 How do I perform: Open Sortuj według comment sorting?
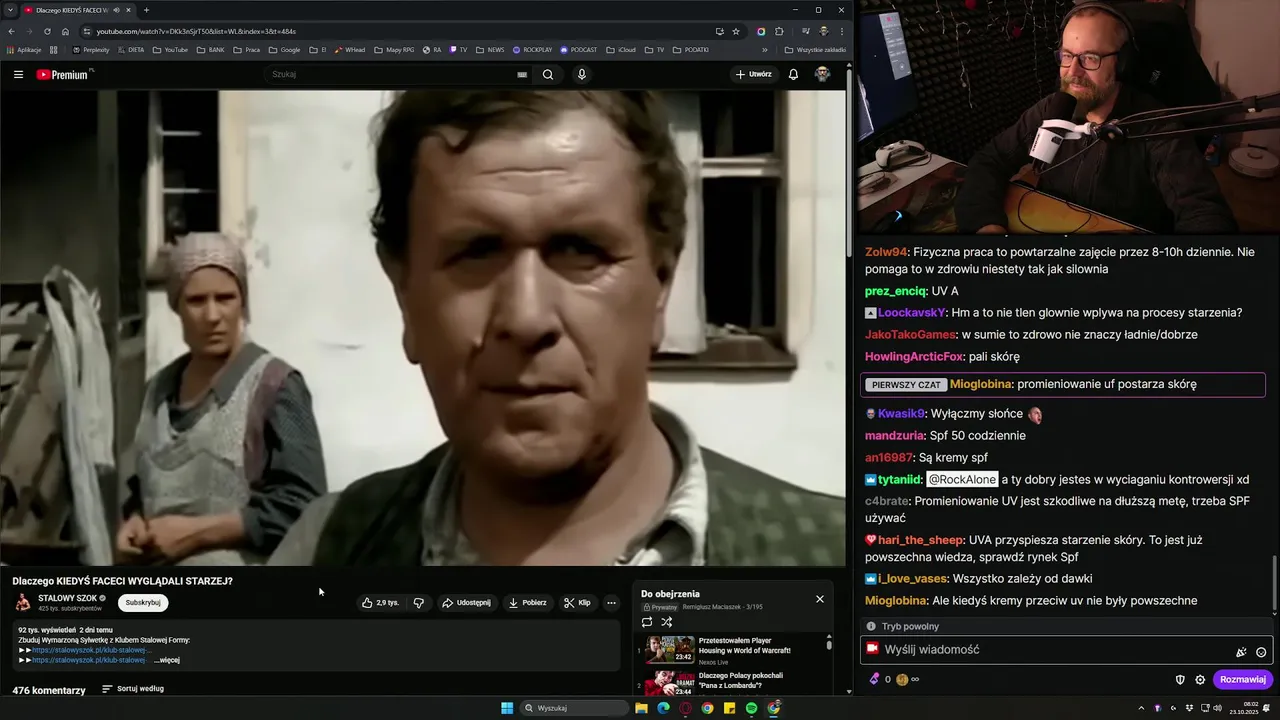pyautogui.click(x=133, y=689)
